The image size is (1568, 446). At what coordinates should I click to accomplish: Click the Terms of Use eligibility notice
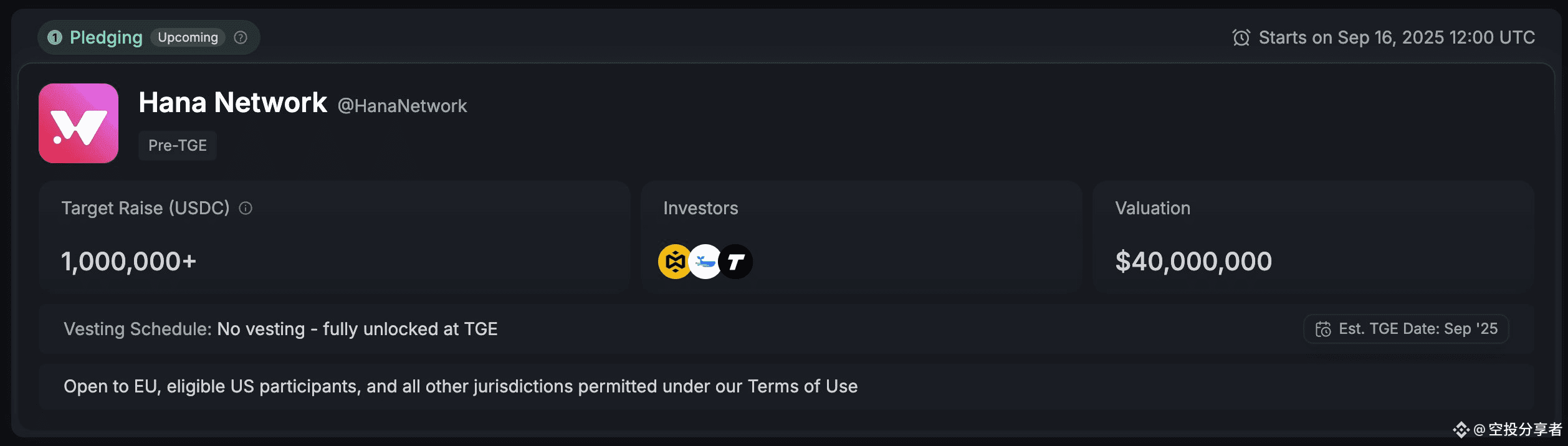pos(460,386)
